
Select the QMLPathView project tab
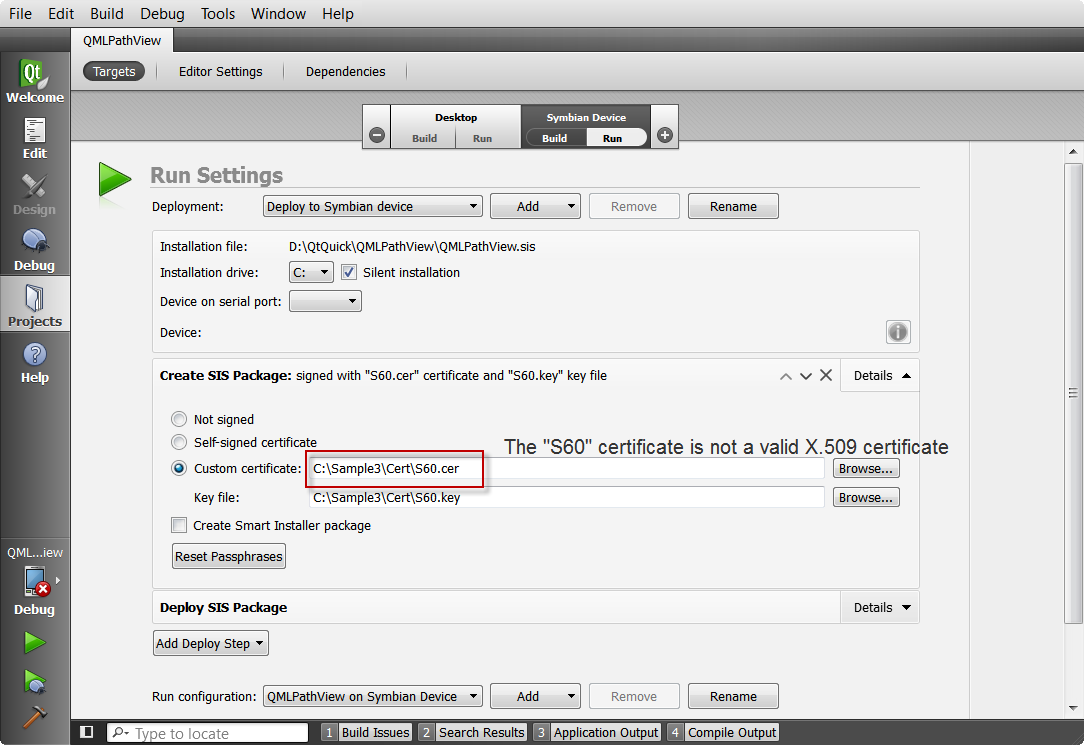pos(122,40)
